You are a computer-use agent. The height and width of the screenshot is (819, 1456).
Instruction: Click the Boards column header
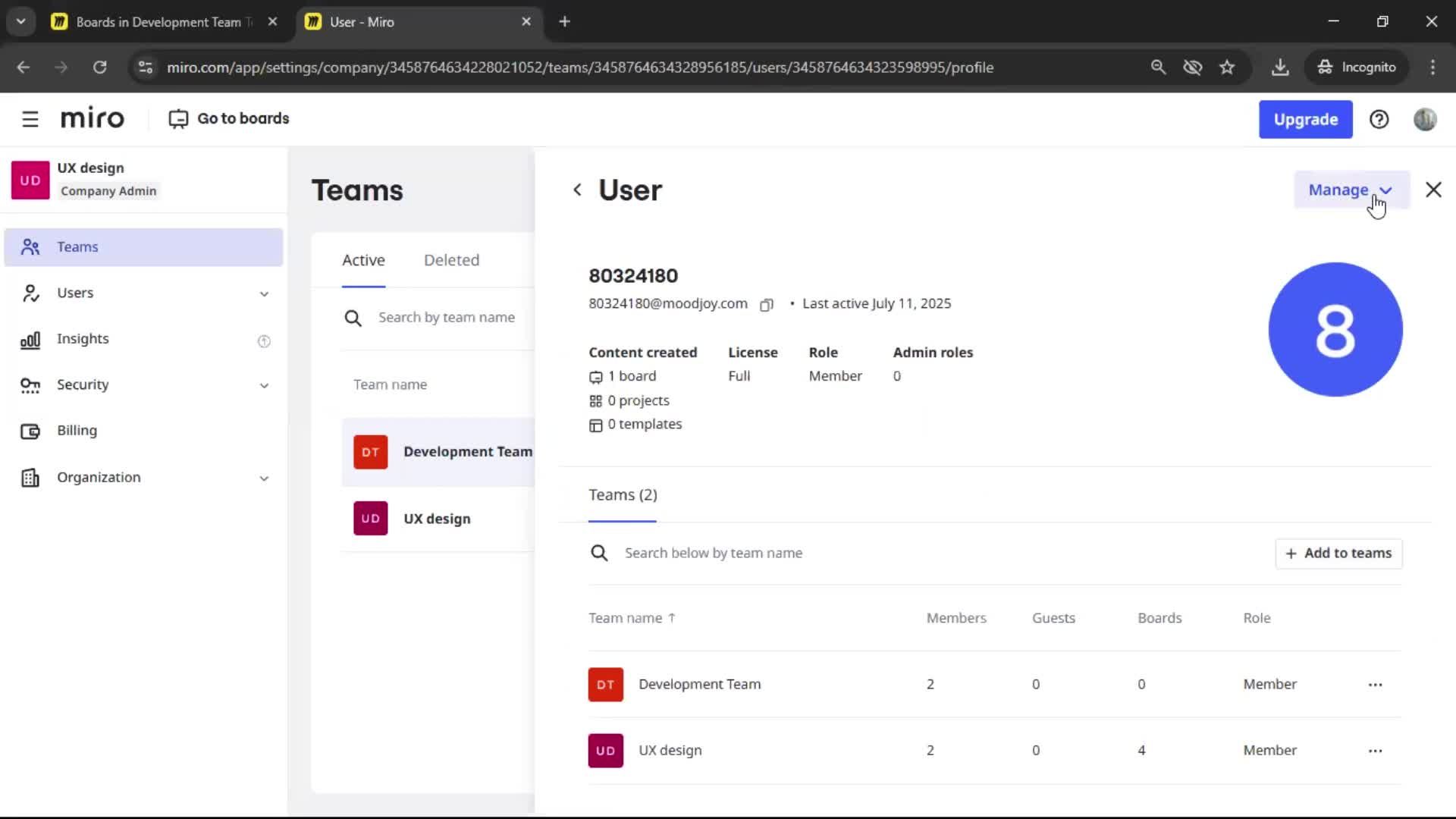point(1159,618)
